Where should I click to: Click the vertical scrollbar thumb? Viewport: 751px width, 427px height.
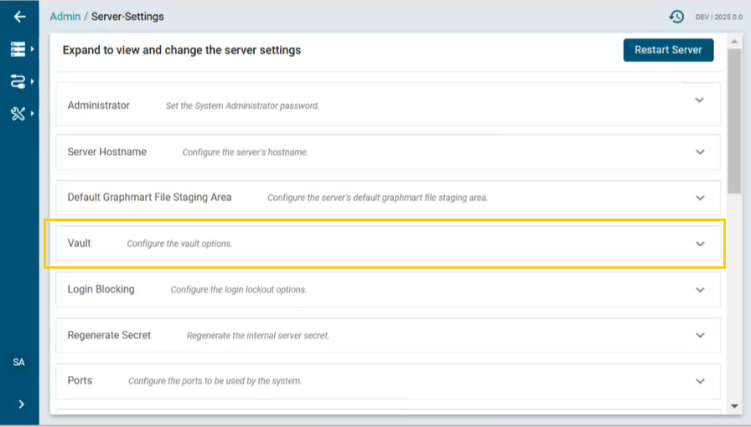(734, 121)
